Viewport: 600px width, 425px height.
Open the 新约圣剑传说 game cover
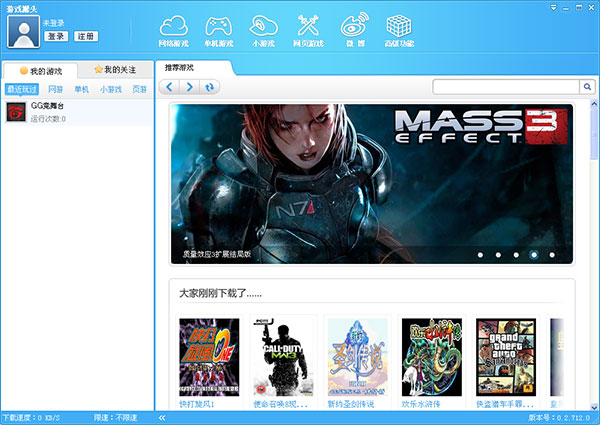357,357
